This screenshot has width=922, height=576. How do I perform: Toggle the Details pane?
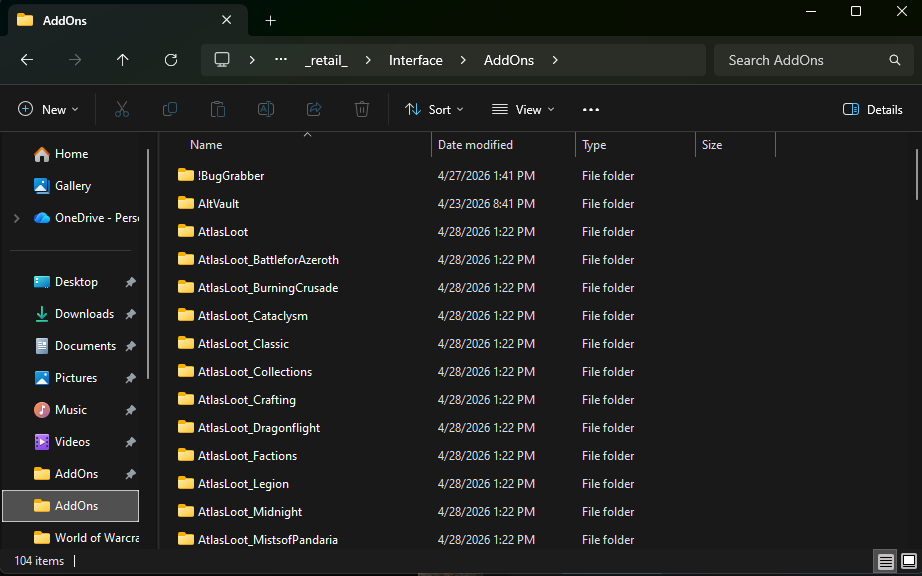click(873, 110)
